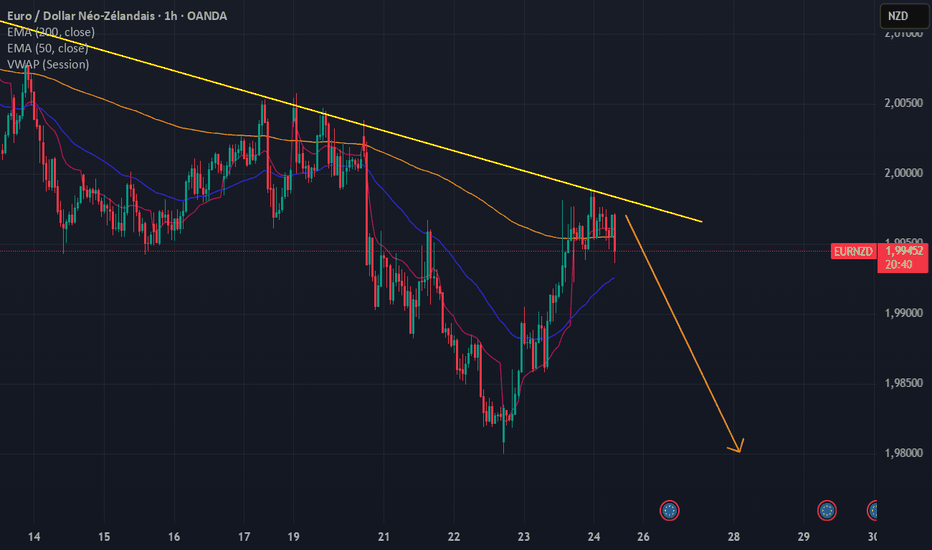Select the VWAP (Session) indicator label

pos(48,64)
